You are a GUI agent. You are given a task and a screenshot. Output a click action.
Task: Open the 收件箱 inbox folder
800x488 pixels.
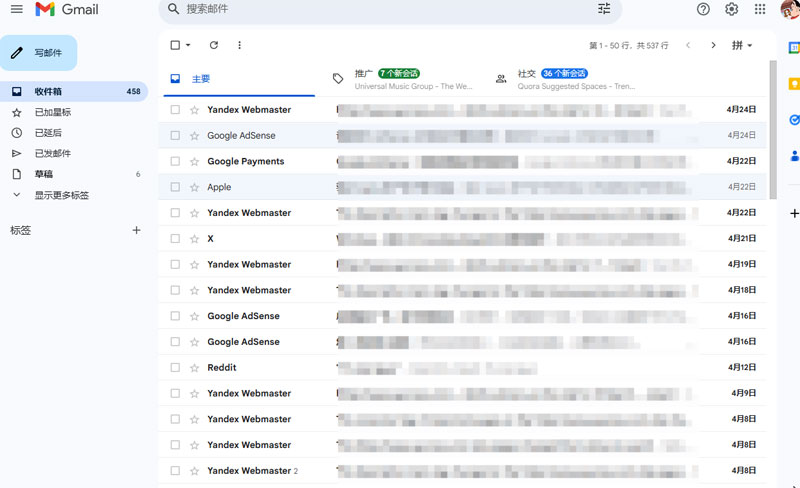pyautogui.click(x=74, y=91)
